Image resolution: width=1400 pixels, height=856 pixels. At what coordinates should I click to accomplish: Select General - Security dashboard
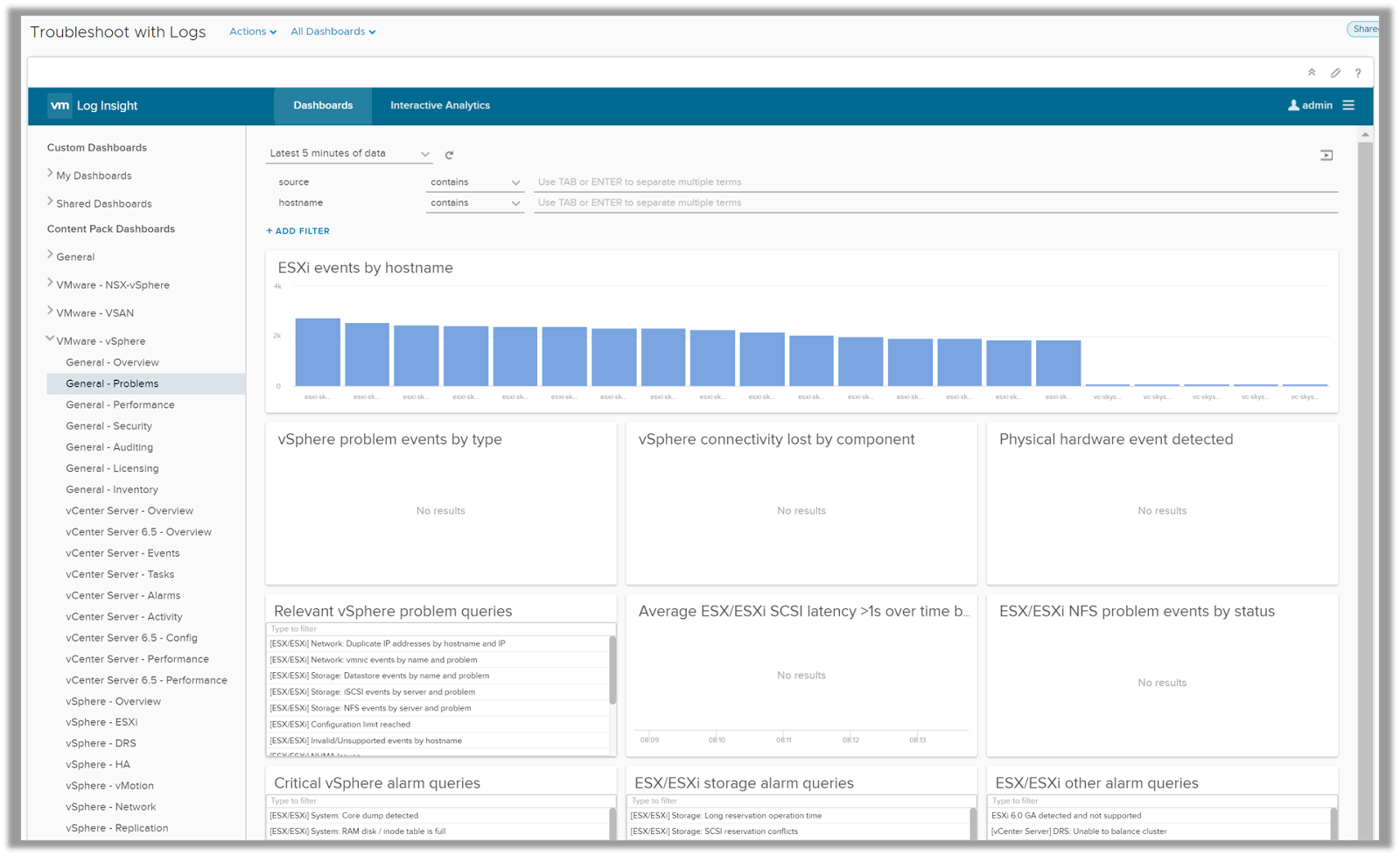tap(109, 426)
